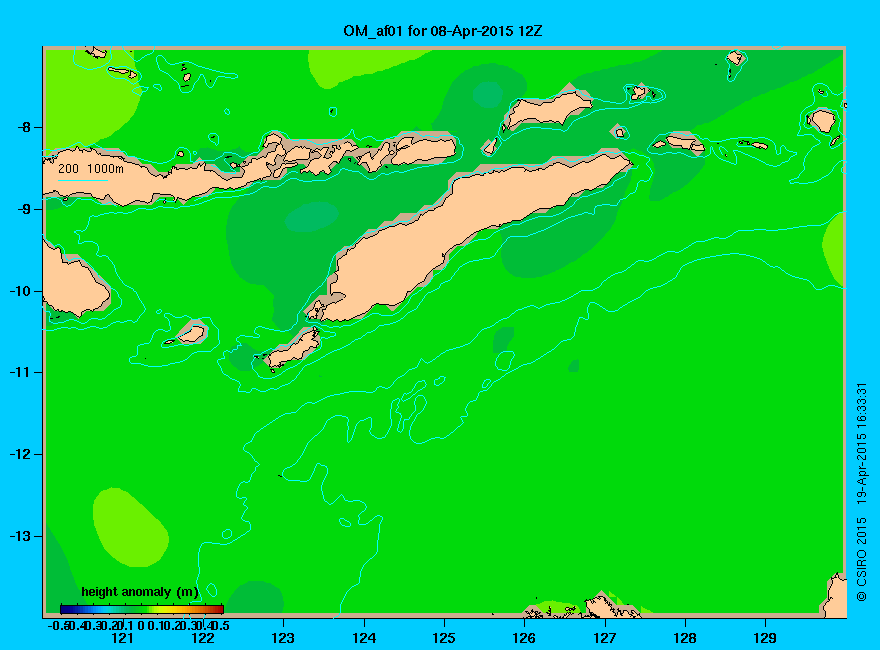Click longitude tick label 127
This screenshot has width=880, height=650.
[x=604, y=638]
